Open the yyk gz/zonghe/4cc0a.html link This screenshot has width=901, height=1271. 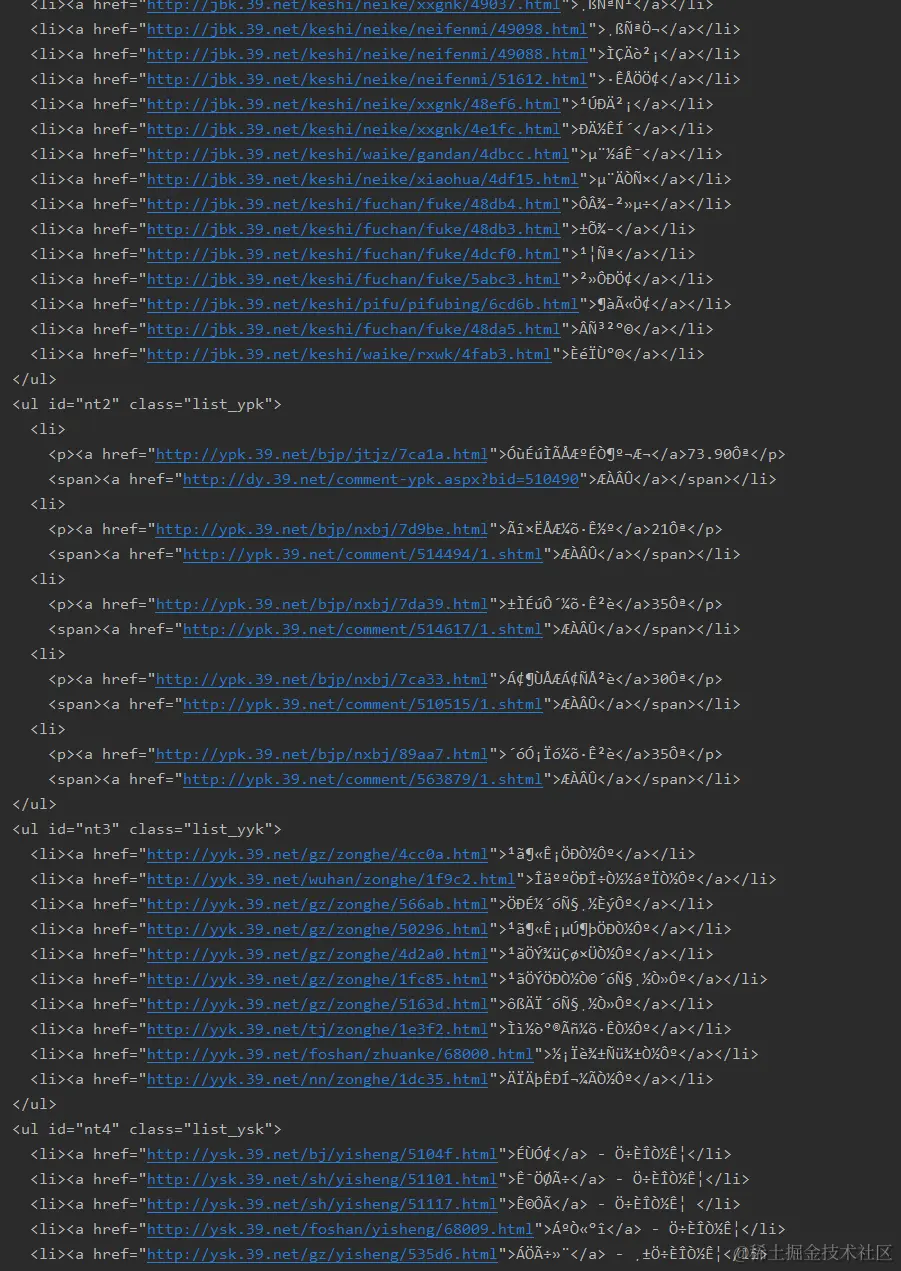[x=318, y=854]
